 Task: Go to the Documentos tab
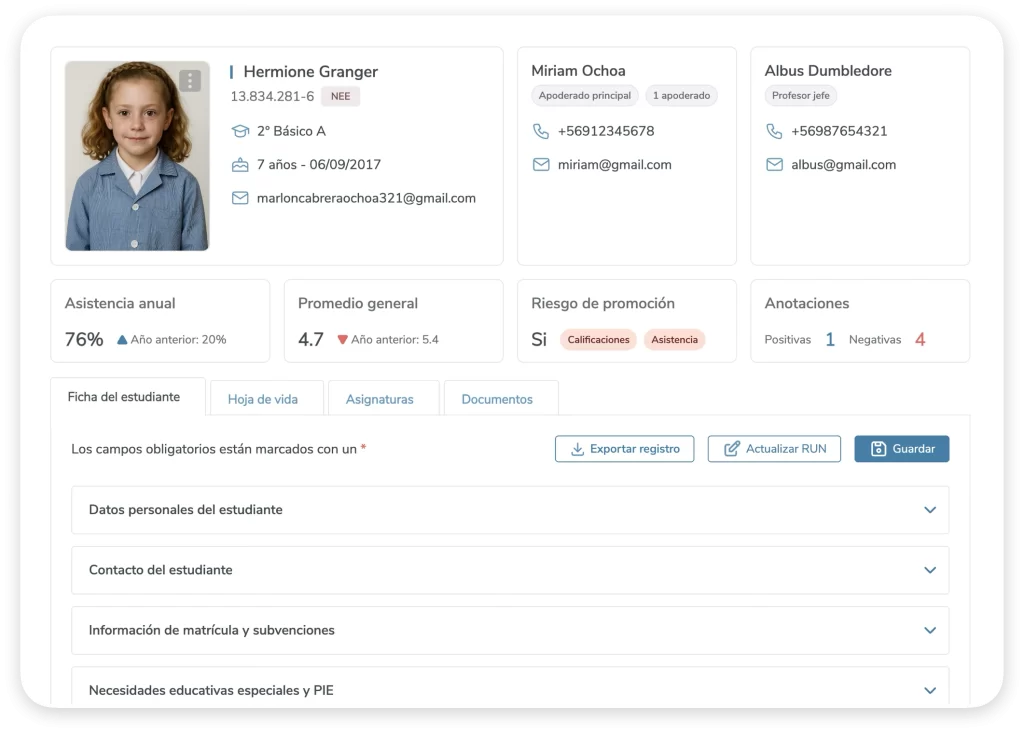497,399
